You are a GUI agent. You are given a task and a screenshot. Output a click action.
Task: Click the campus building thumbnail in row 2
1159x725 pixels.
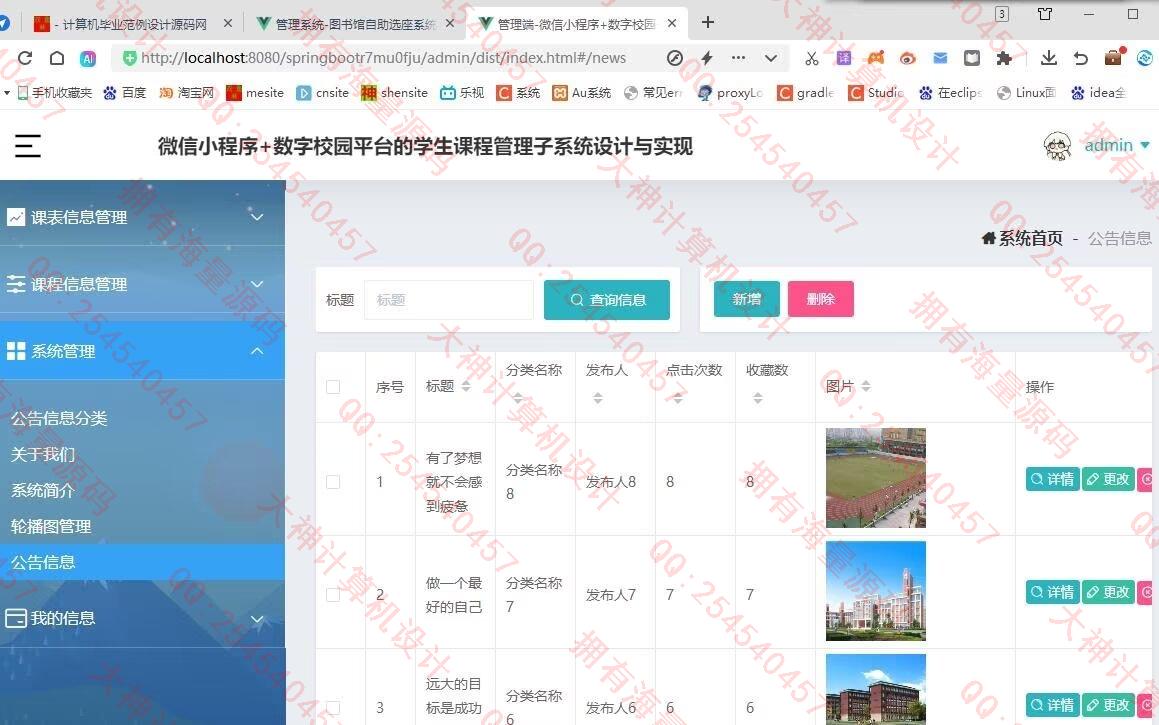(x=876, y=591)
